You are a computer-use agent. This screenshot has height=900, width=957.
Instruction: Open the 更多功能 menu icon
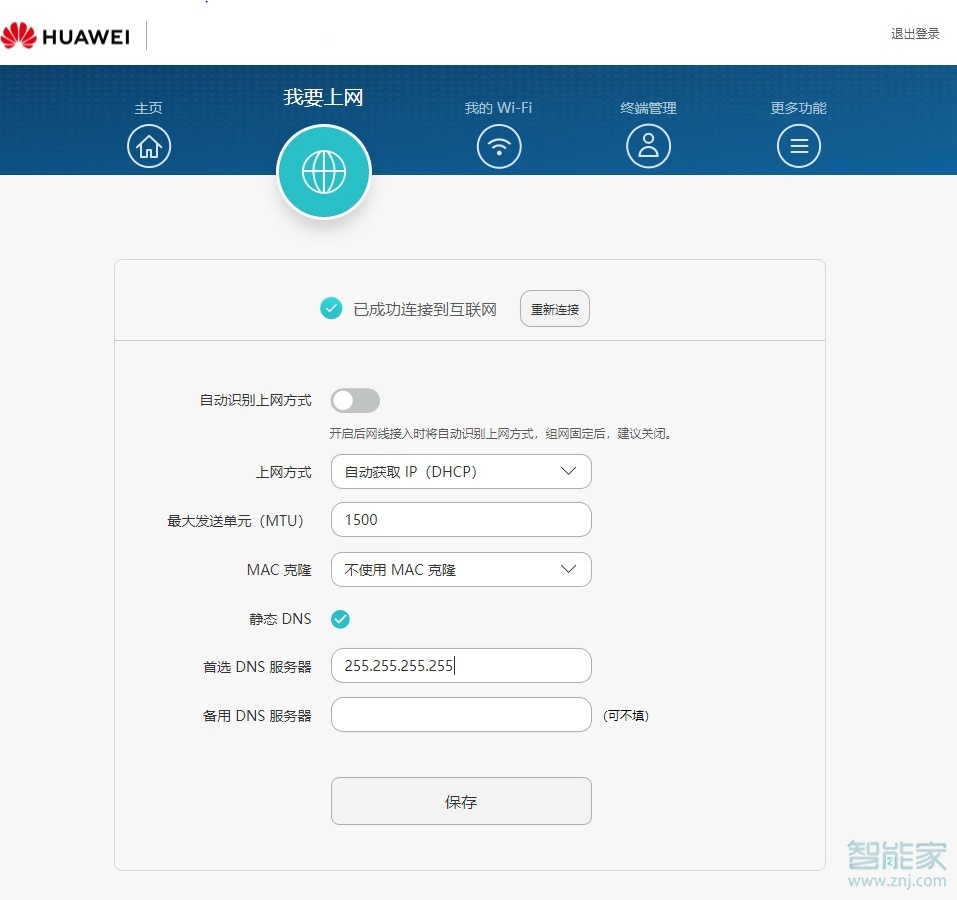tap(798, 146)
